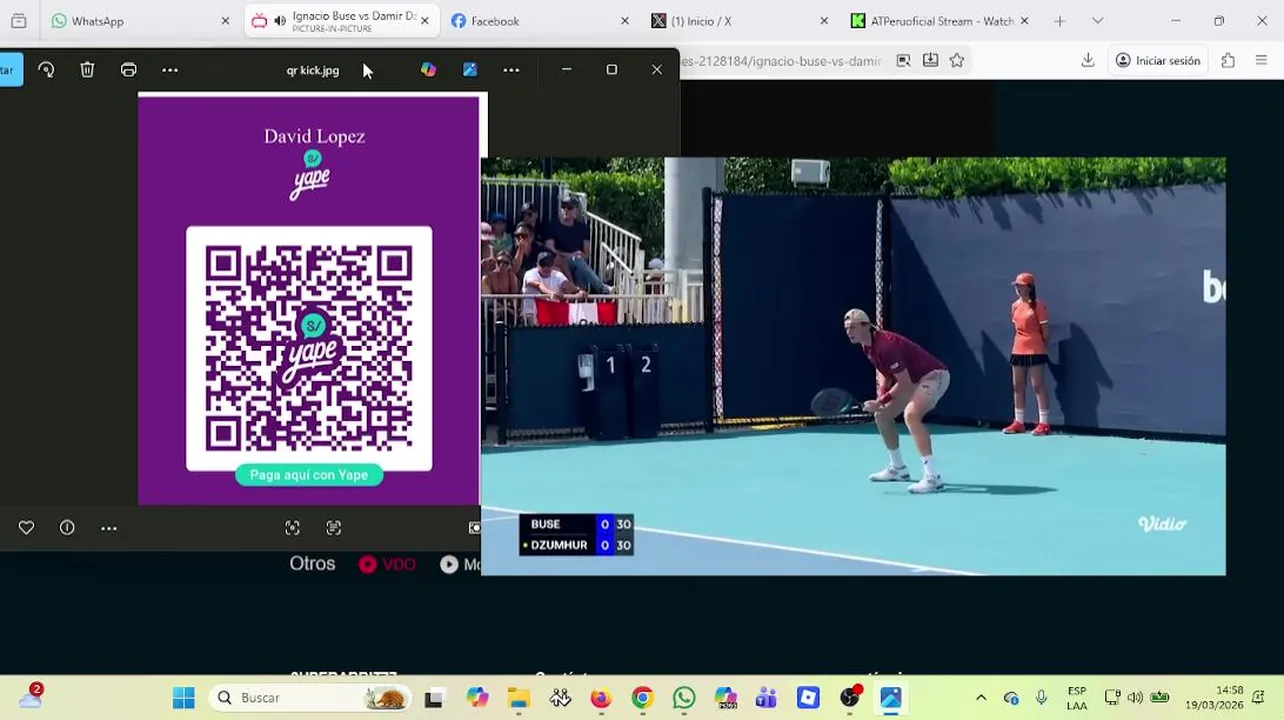Mark the photo as favorite with heart
This screenshot has height=720, width=1284.
(x=26, y=528)
